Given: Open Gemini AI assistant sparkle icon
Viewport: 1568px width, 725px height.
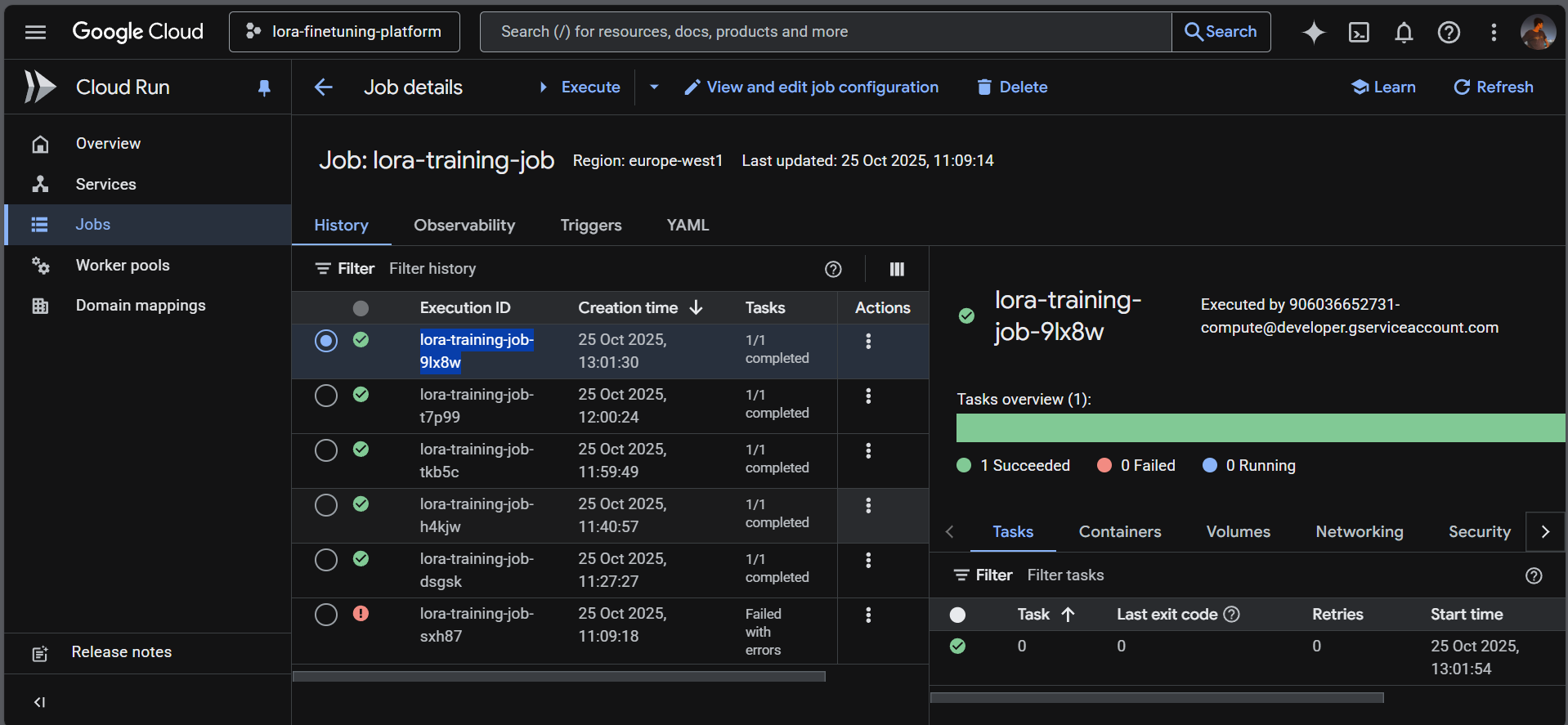Looking at the screenshot, I should point(1314,32).
